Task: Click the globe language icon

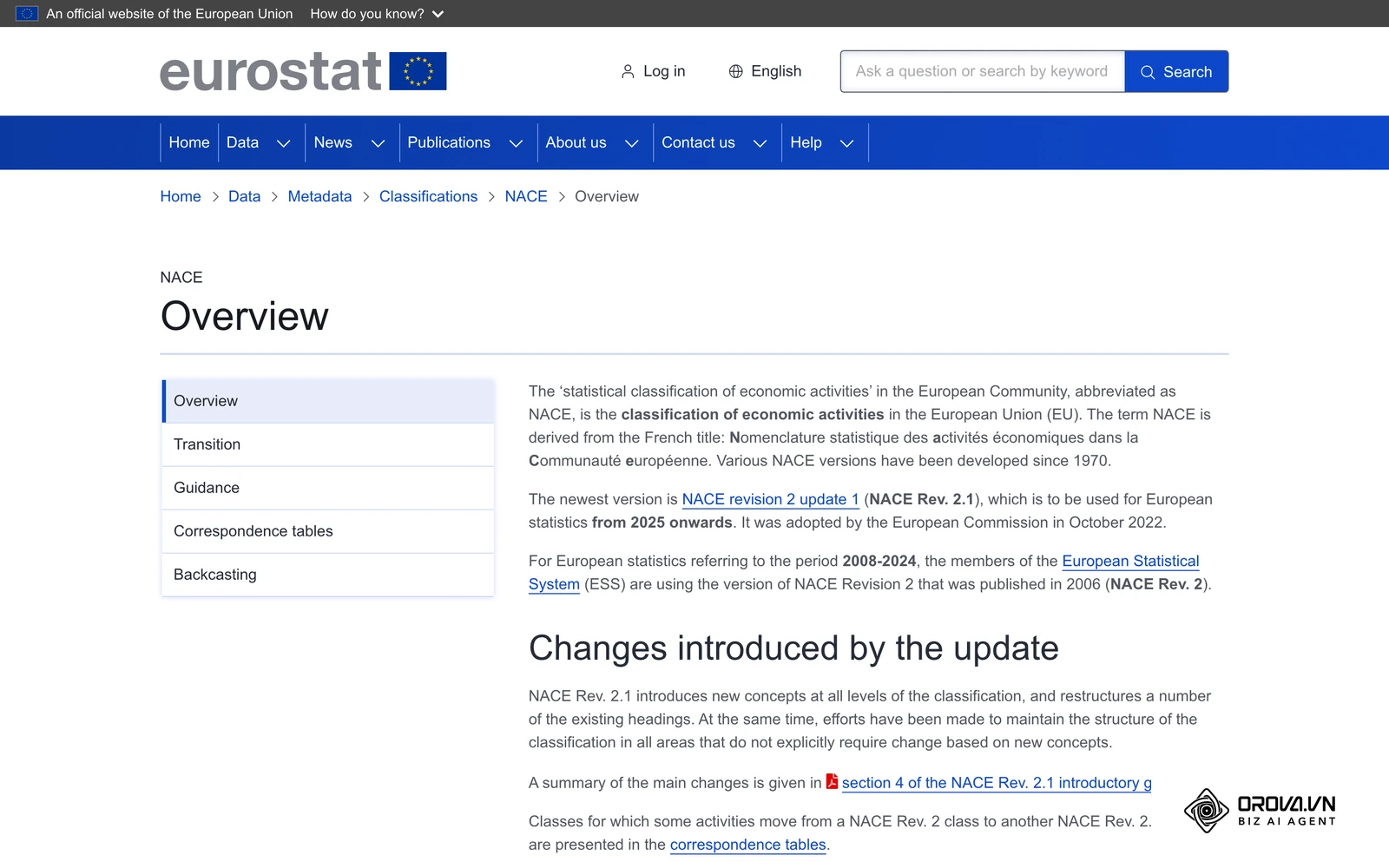Action: tap(736, 72)
